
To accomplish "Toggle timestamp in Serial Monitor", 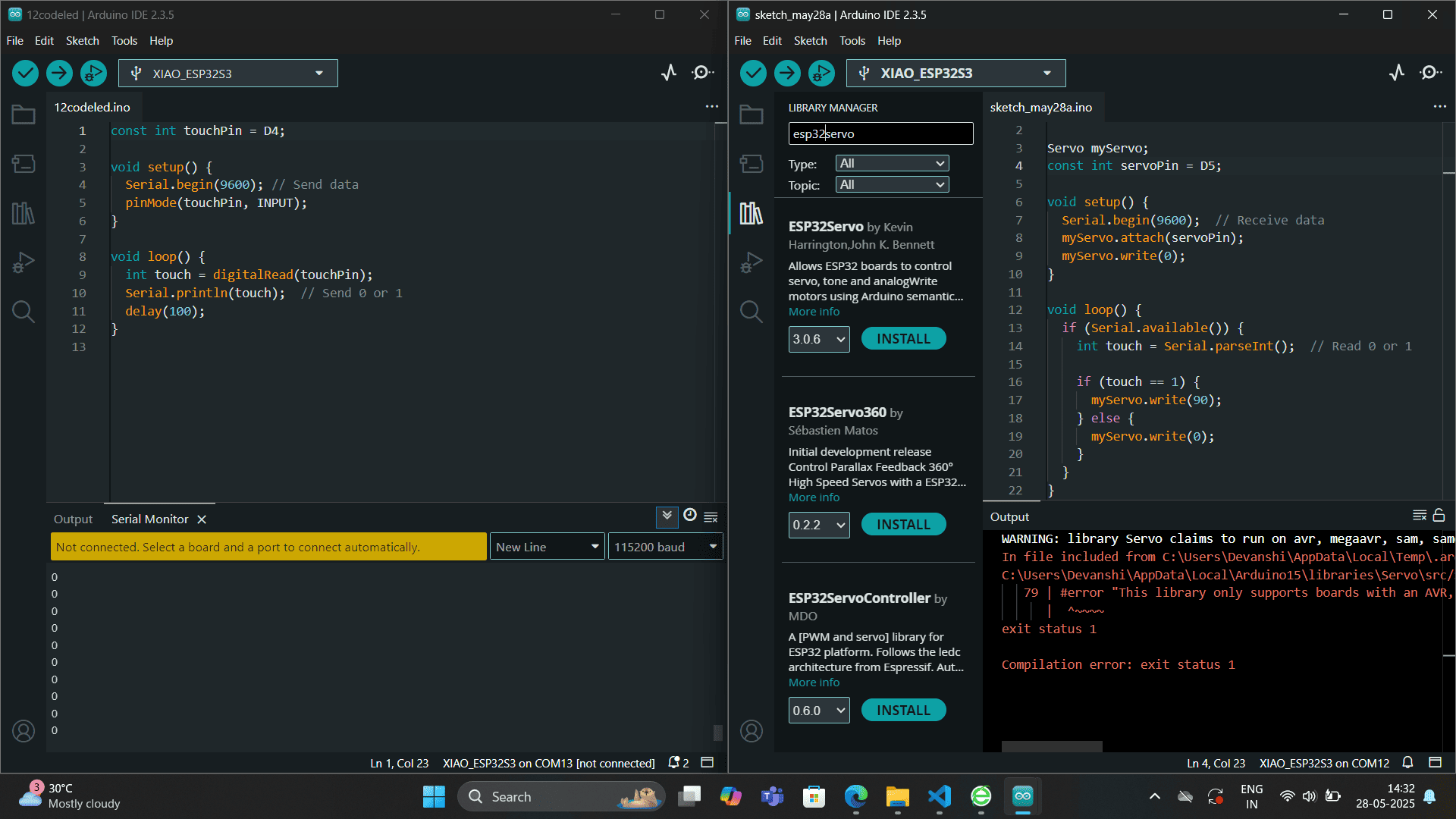I will (x=690, y=516).
